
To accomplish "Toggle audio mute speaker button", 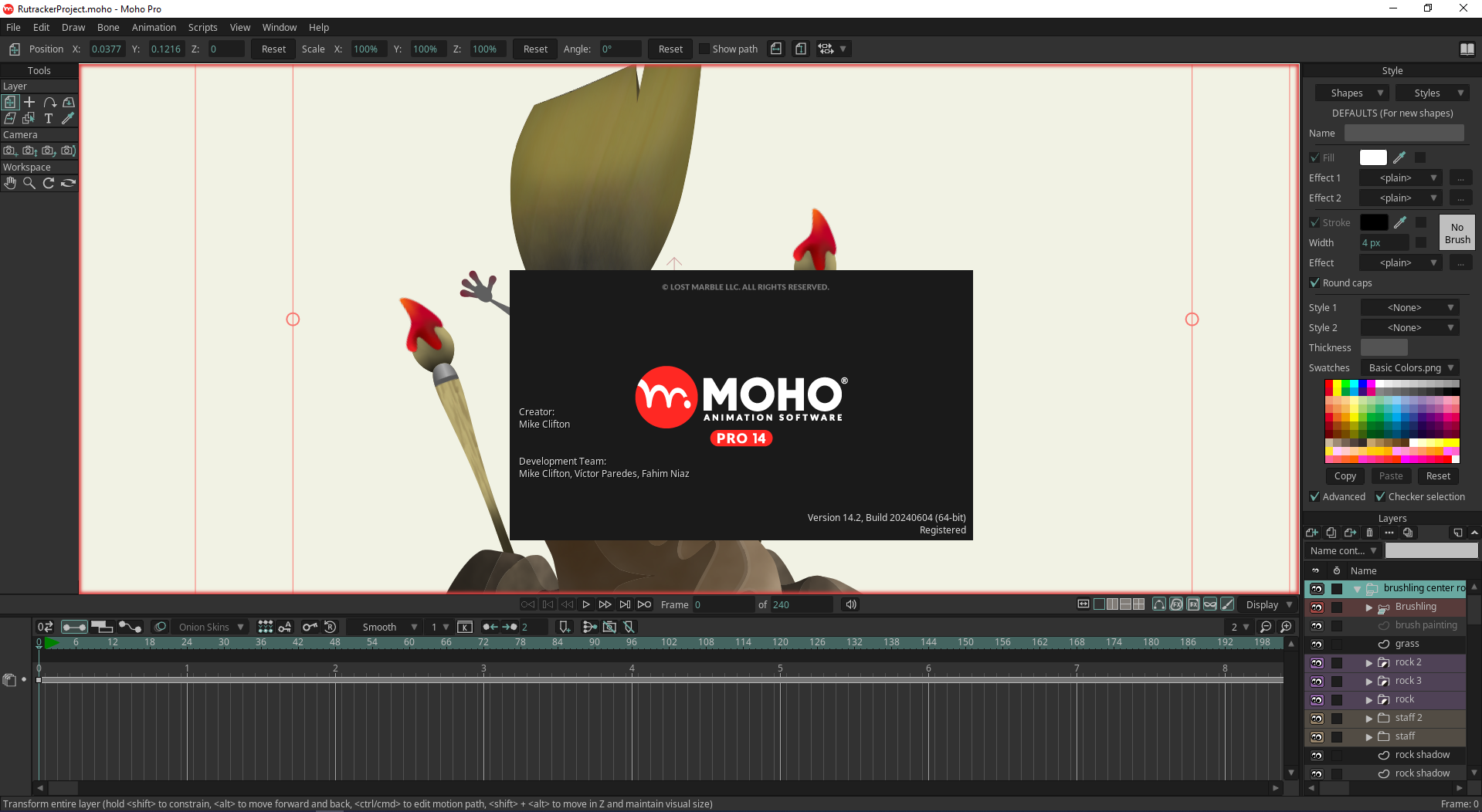I will [850, 604].
